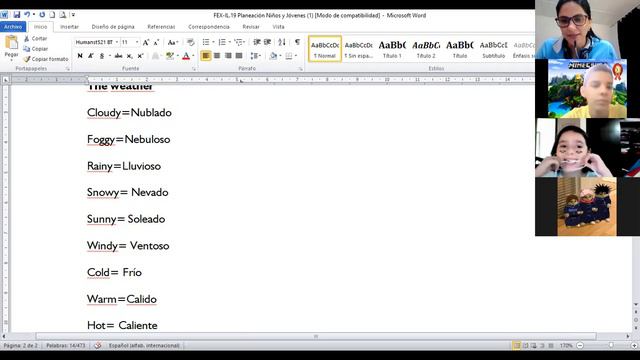Apply the Título 2 style

point(426,49)
